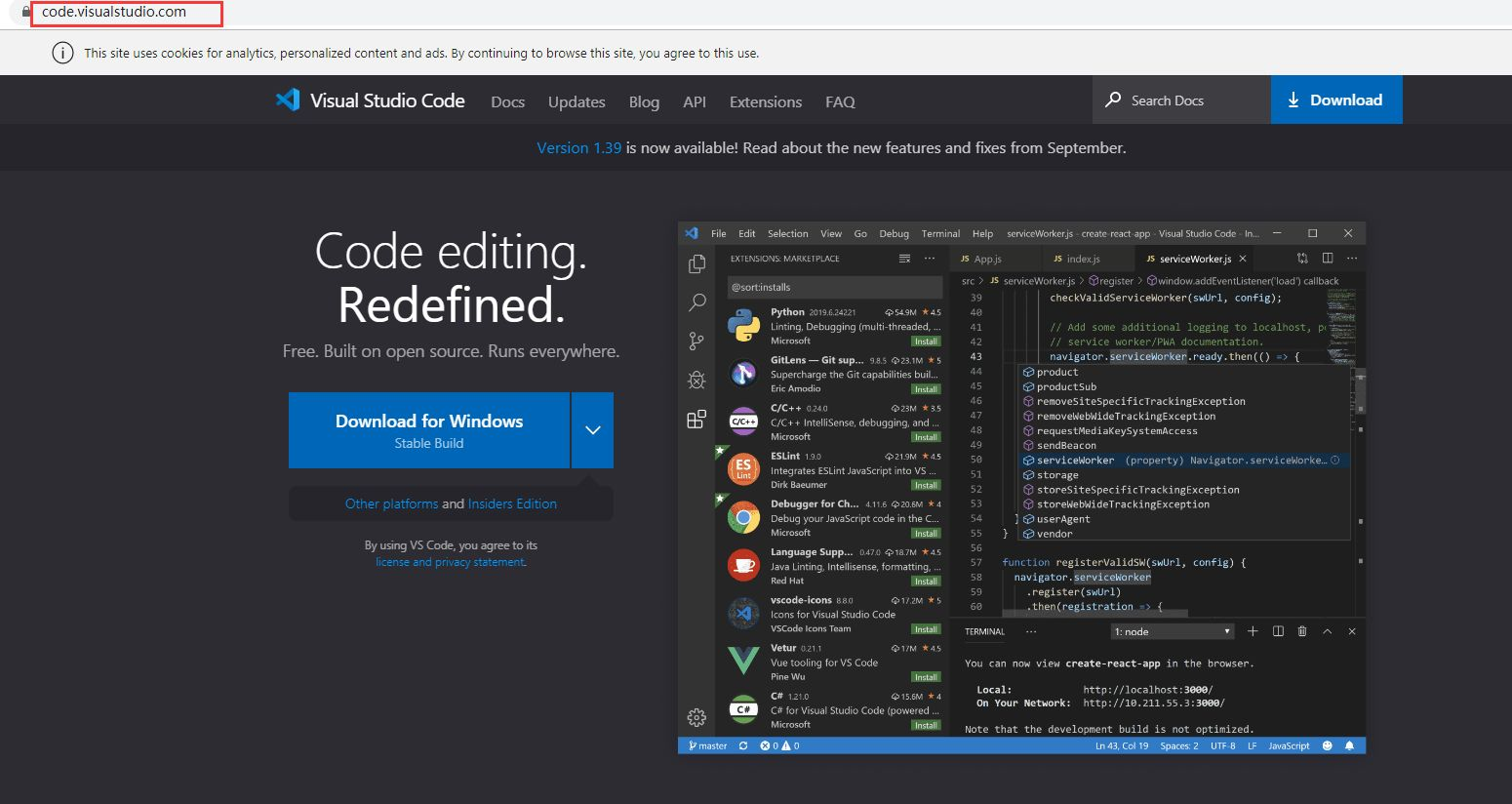The width and height of the screenshot is (1512, 804).
Task: Click the maximize terminal panel caret icon
Action: point(1328,631)
